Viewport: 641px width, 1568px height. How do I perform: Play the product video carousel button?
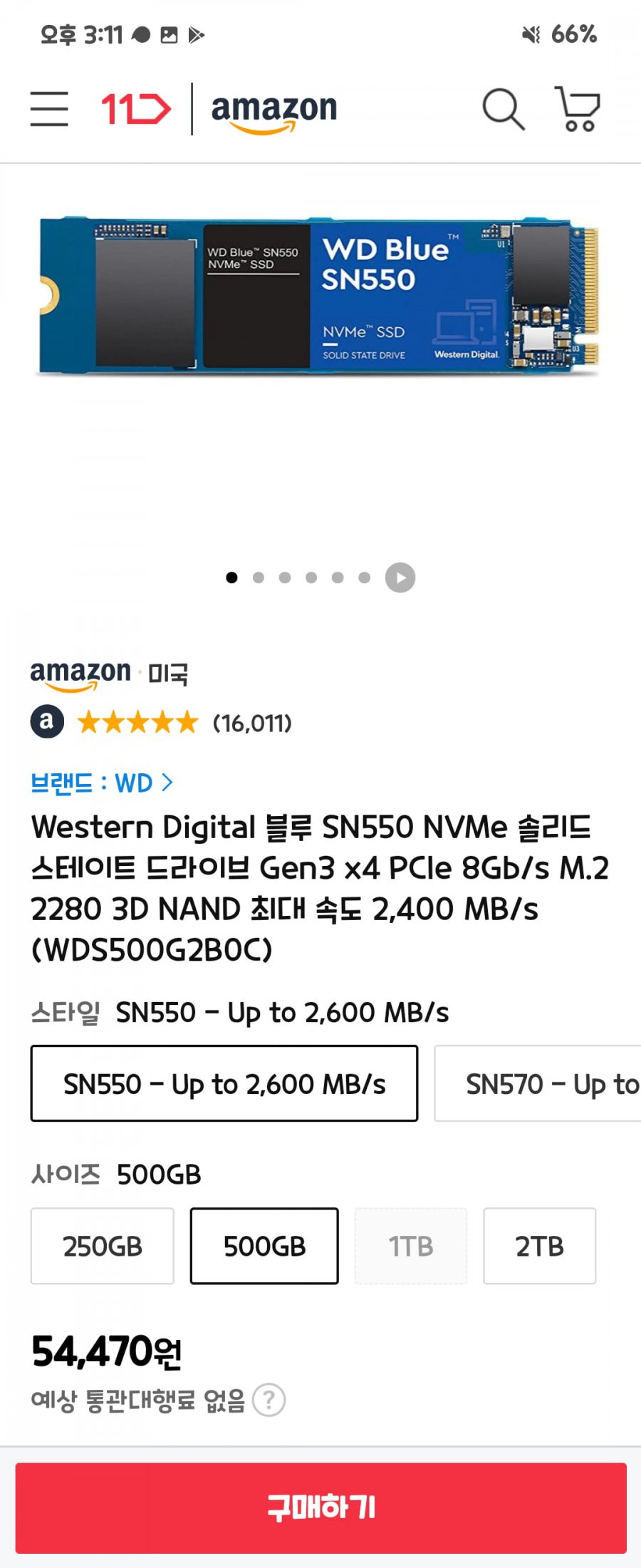tap(400, 577)
